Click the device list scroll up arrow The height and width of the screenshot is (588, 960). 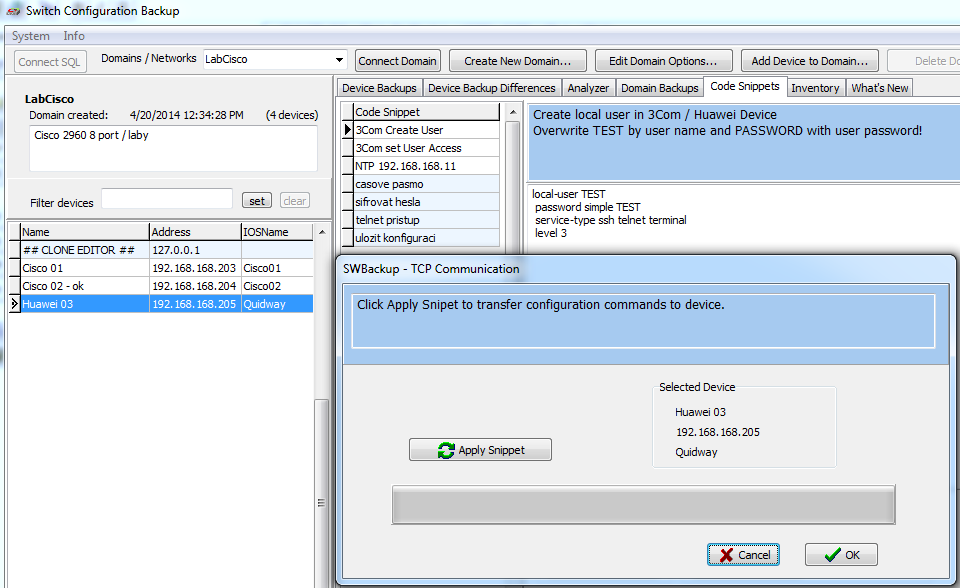[322, 232]
